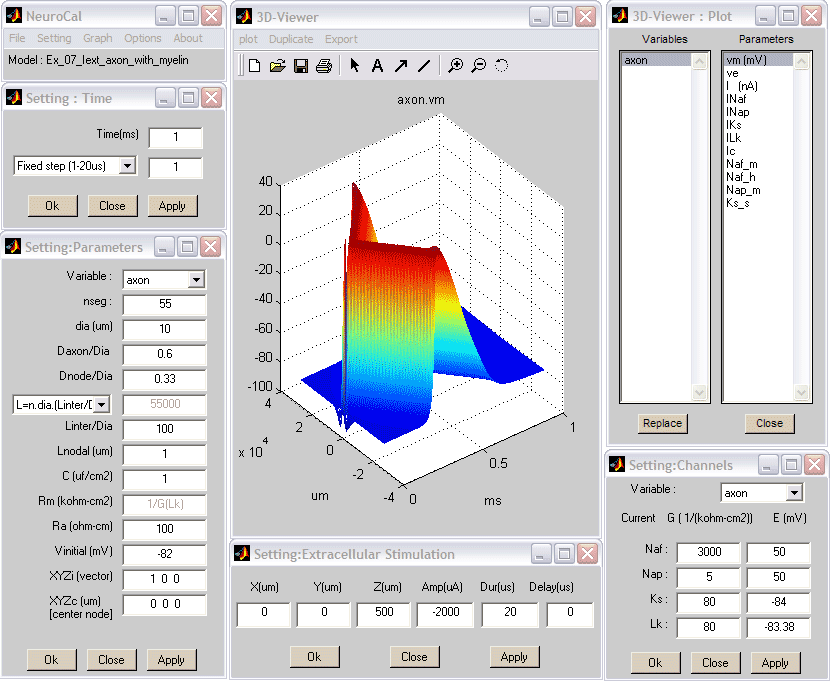
Task: Click MATLAB logo in the 3D-Viewer : Plot title bar
Action: click(620, 16)
